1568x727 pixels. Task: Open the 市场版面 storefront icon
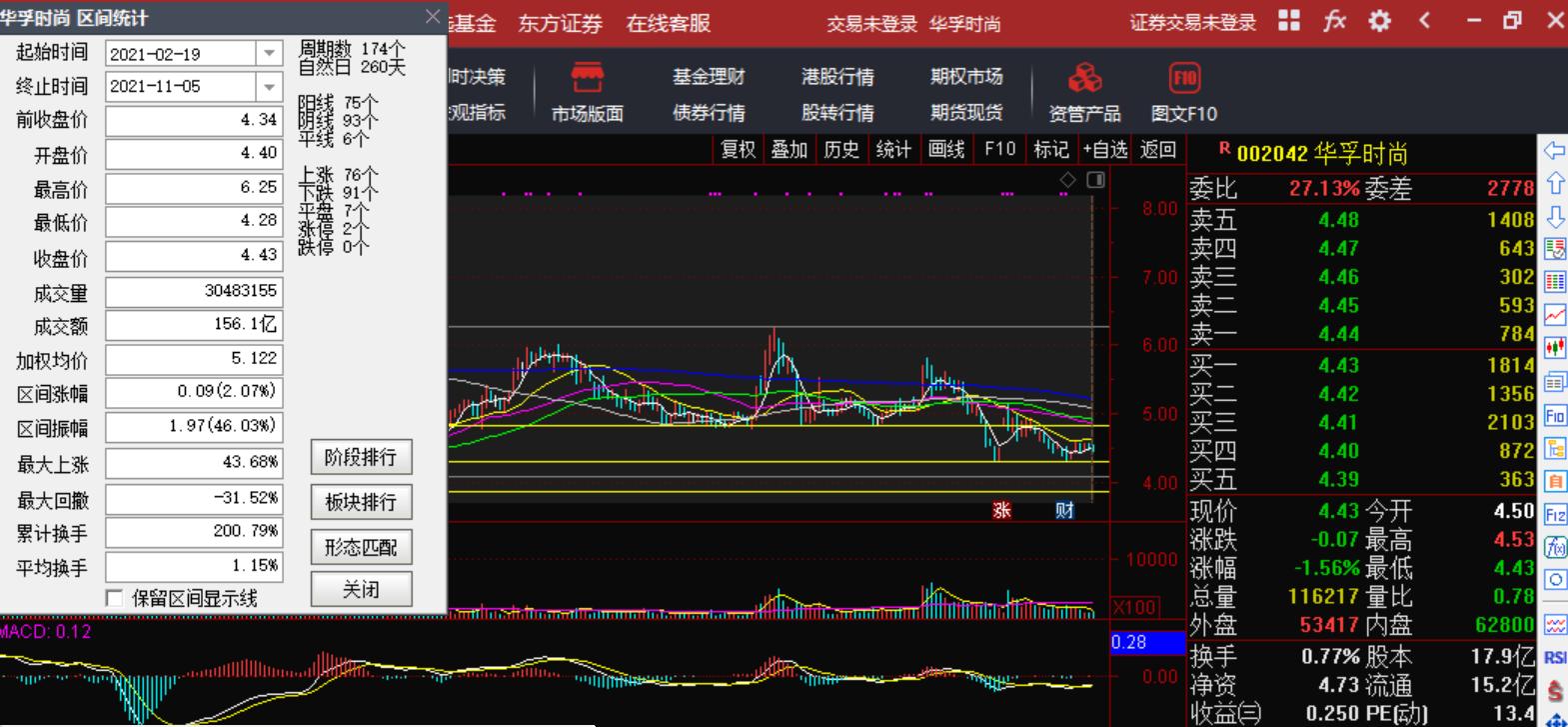click(x=588, y=78)
